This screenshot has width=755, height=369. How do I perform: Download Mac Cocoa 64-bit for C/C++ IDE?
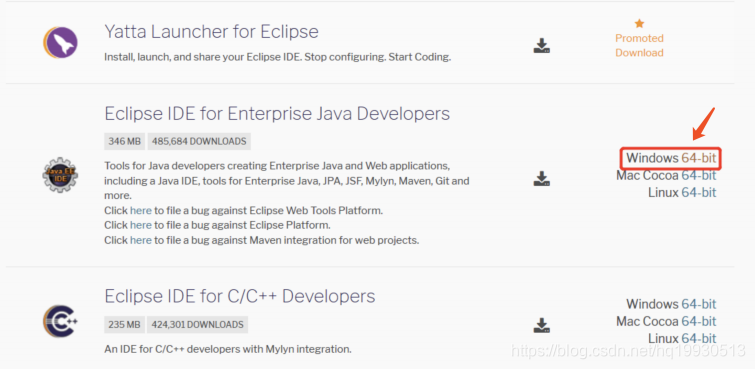699,321
